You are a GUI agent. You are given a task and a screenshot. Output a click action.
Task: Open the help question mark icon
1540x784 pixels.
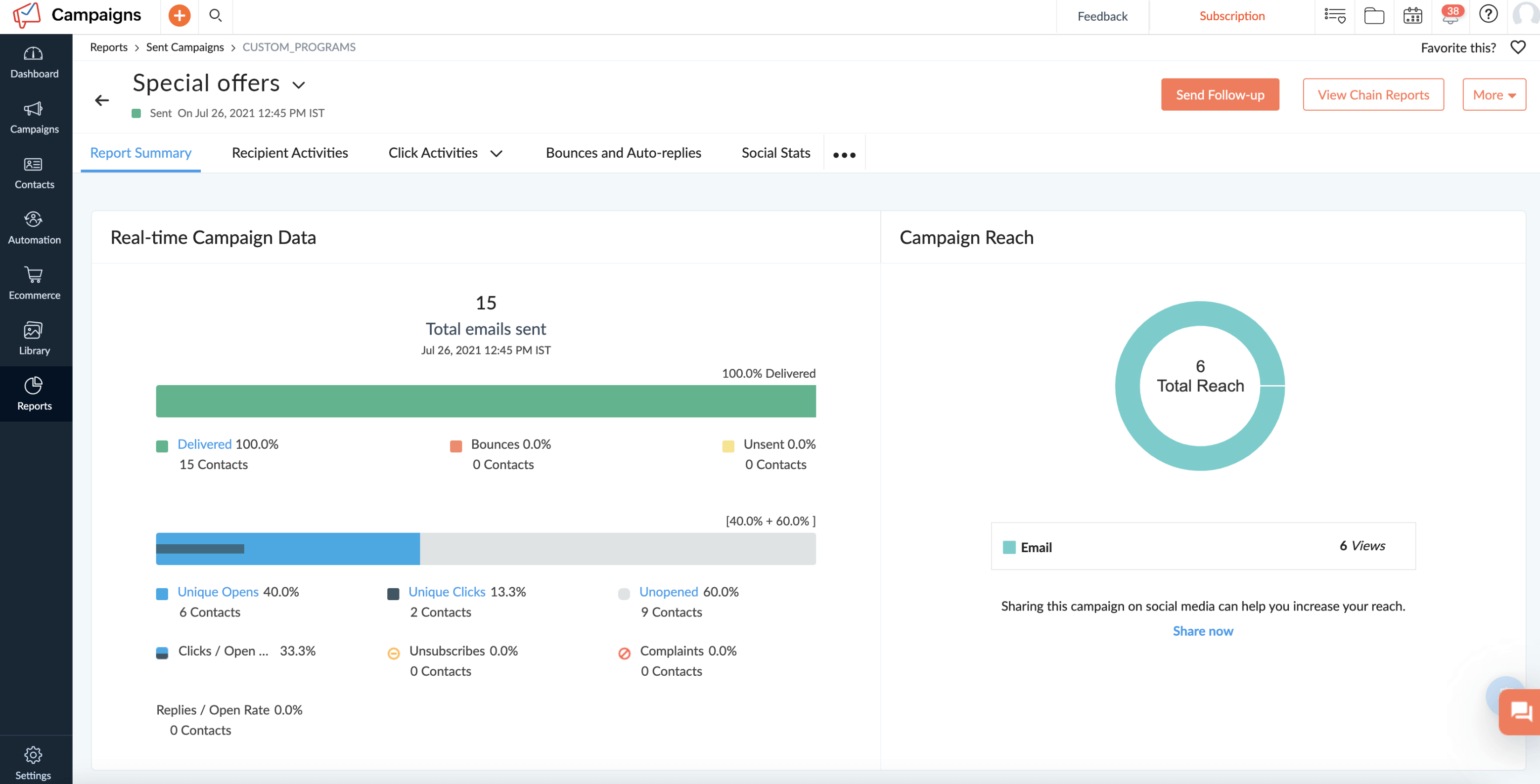[x=1488, y=14]
